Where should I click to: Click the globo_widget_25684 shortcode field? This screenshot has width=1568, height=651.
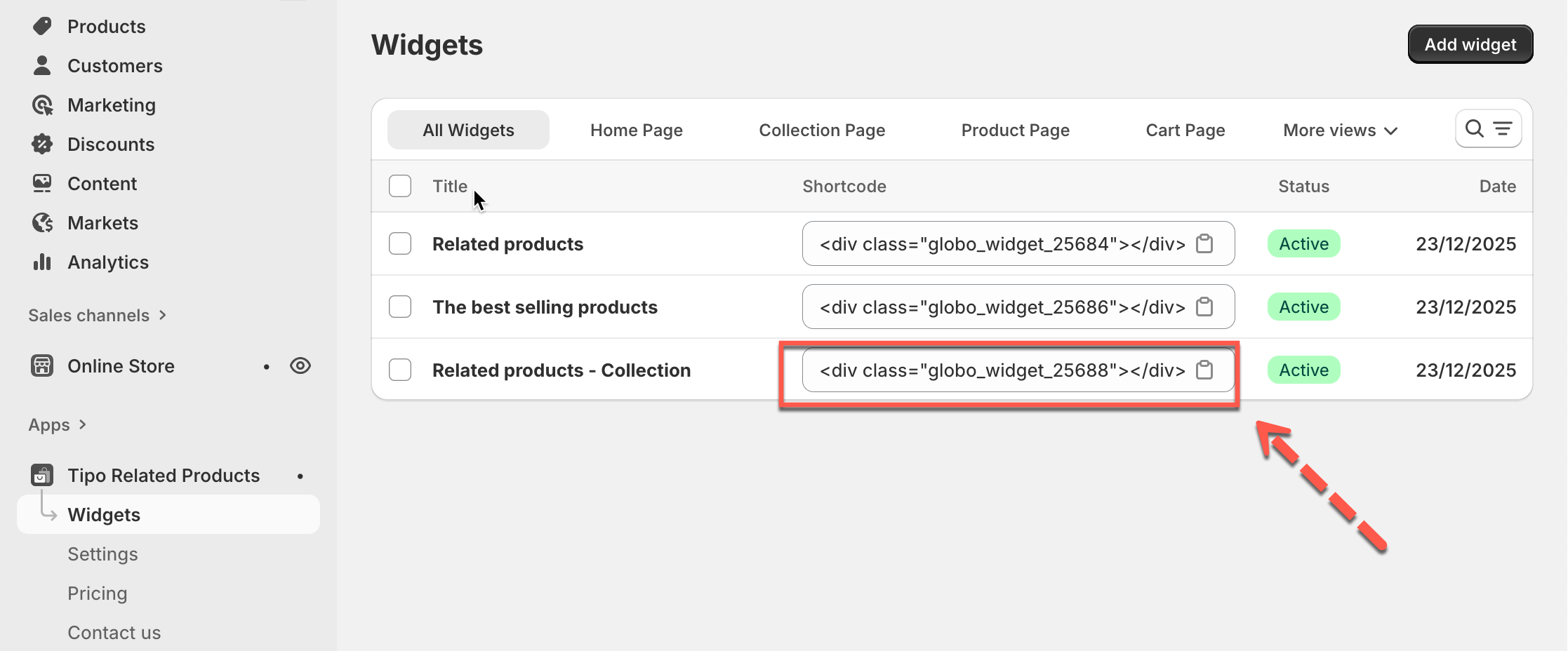click(1002, 244)
